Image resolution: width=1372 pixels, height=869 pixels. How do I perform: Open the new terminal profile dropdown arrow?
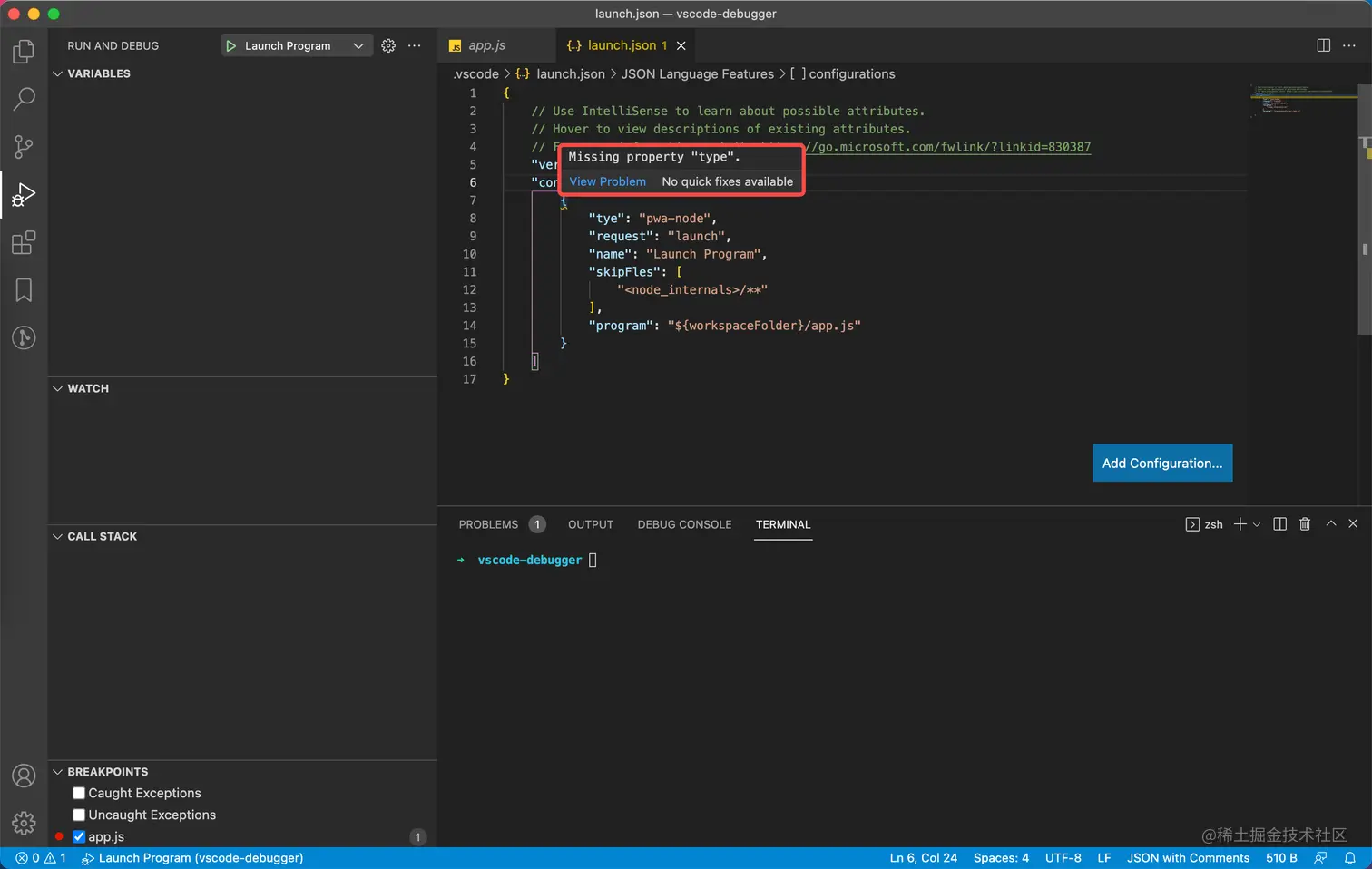pos(1257,524)
